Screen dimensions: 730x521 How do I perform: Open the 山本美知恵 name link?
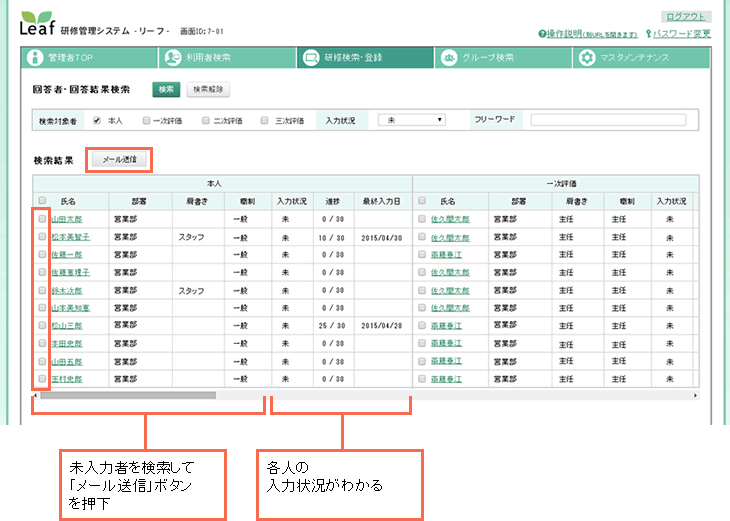pos(70,308)
